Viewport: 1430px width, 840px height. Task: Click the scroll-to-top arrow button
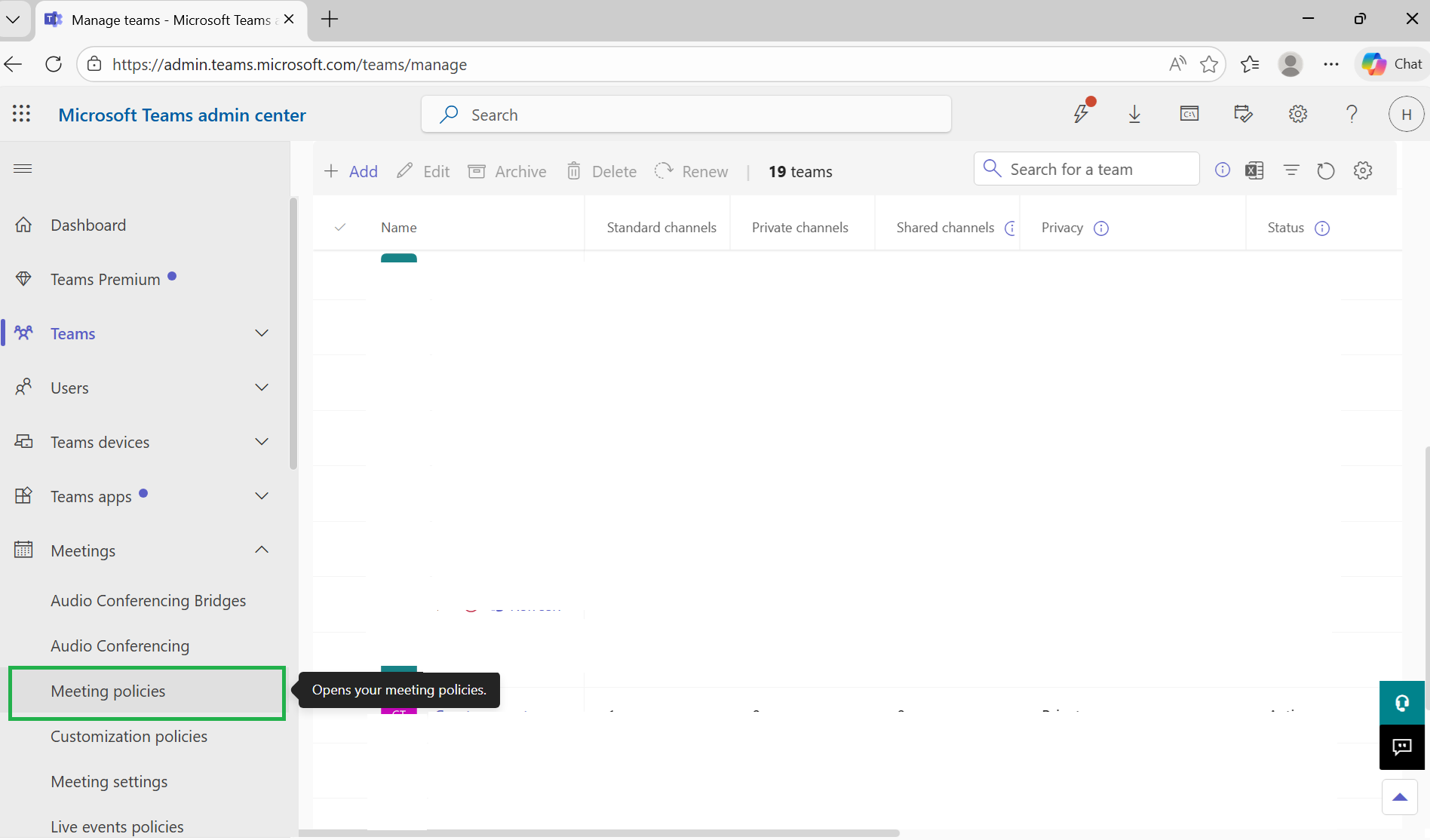(1400, 797)
